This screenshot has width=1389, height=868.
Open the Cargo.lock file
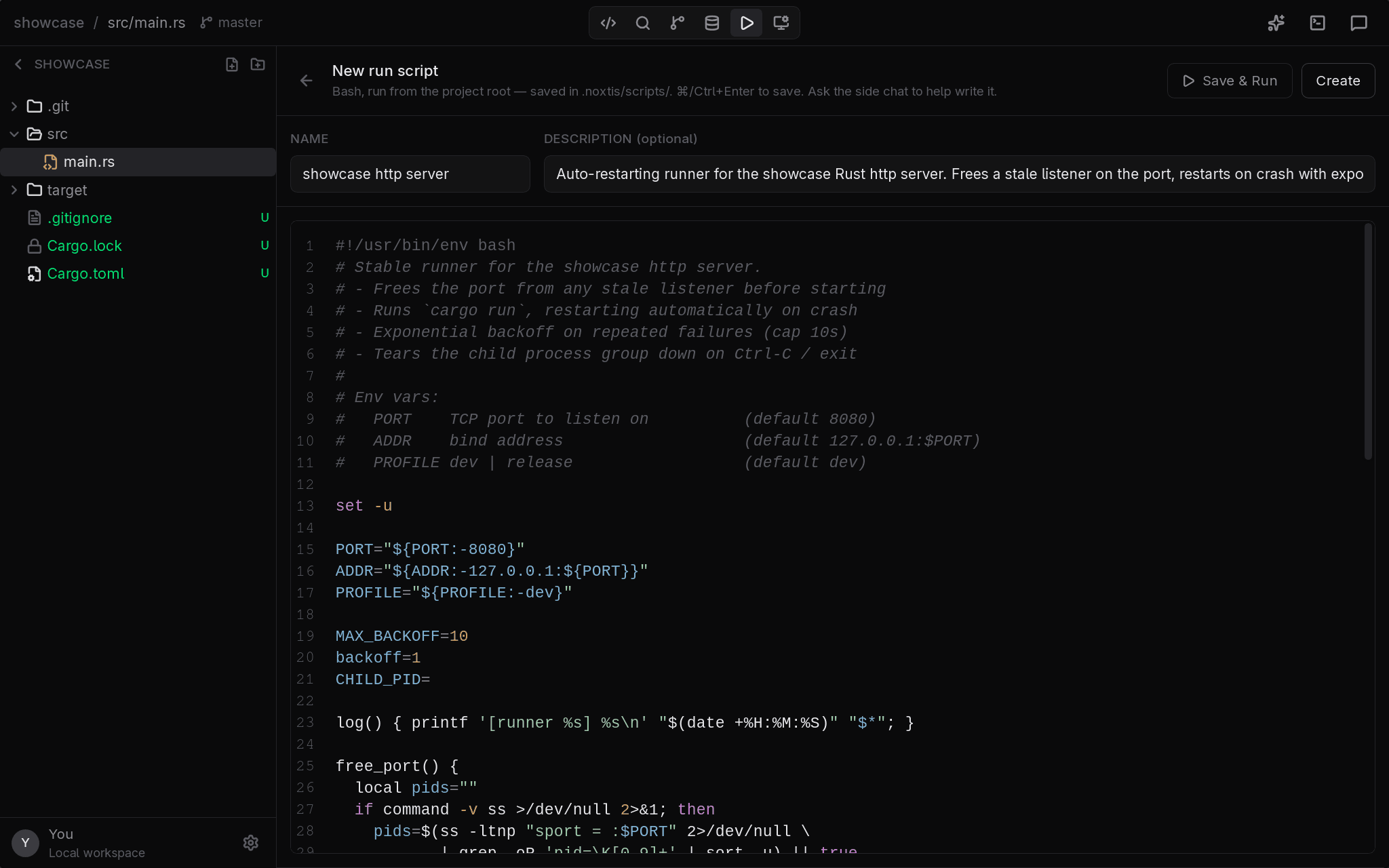[x=138, y=246]
